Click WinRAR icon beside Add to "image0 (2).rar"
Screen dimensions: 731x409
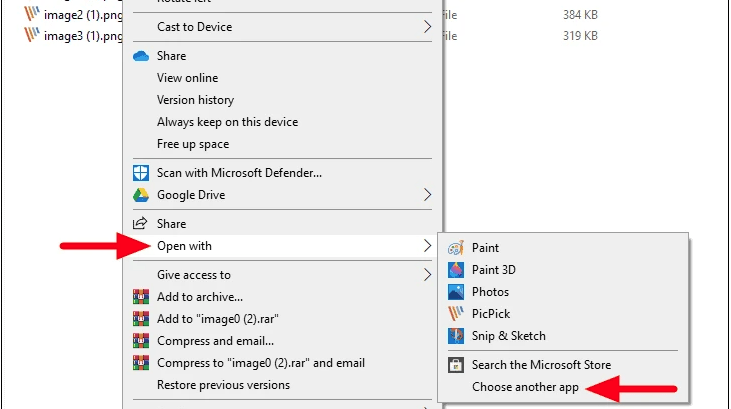click(141, 319)
